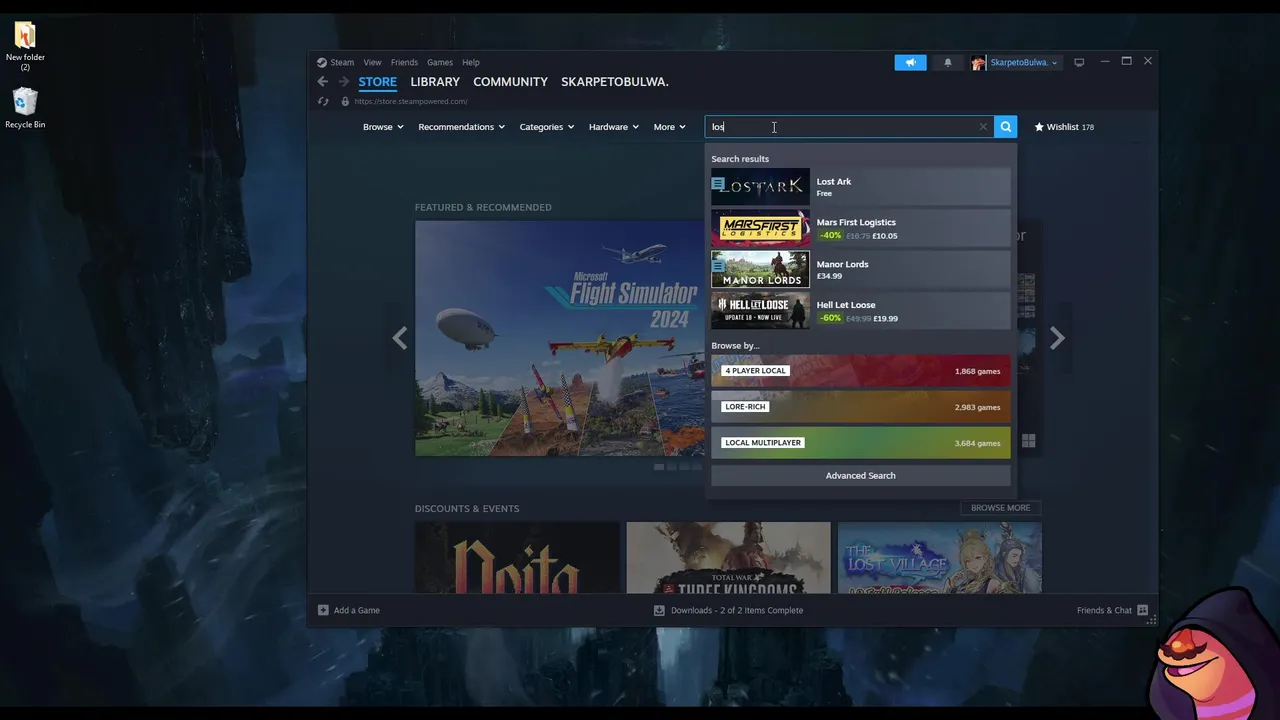1280x720 pixels.
Task: Browse by Local Multiplayer tag
Action: click(860, 443)
